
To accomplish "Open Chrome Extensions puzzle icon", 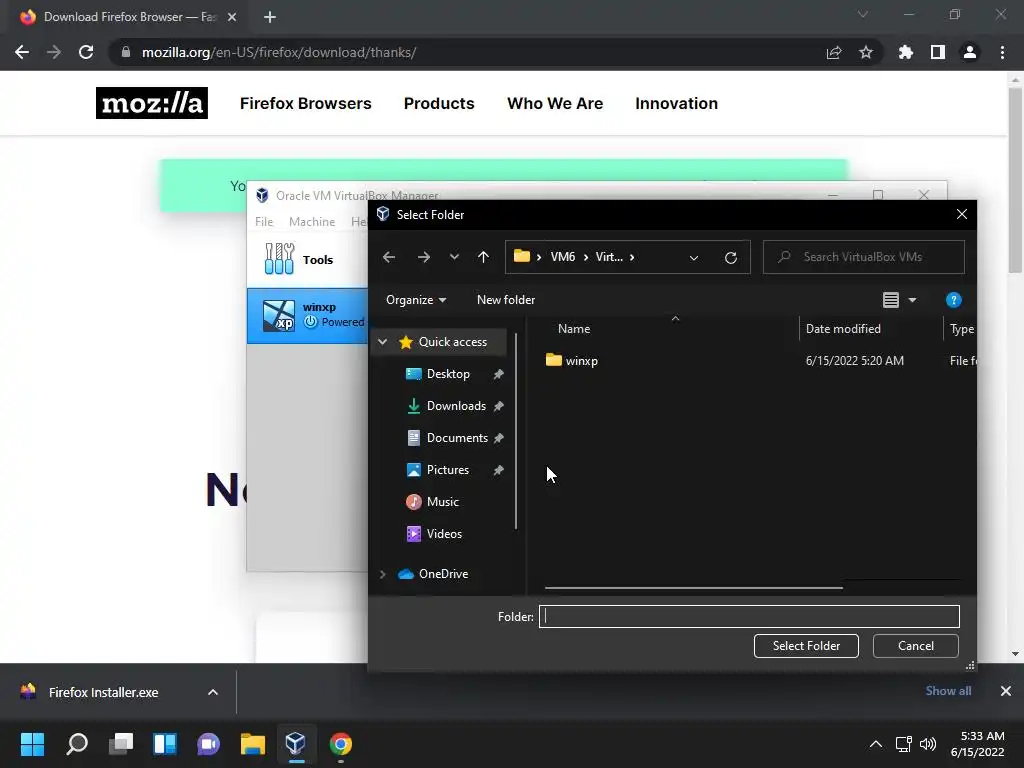I will pyautogui.click(x=906, y=52).
